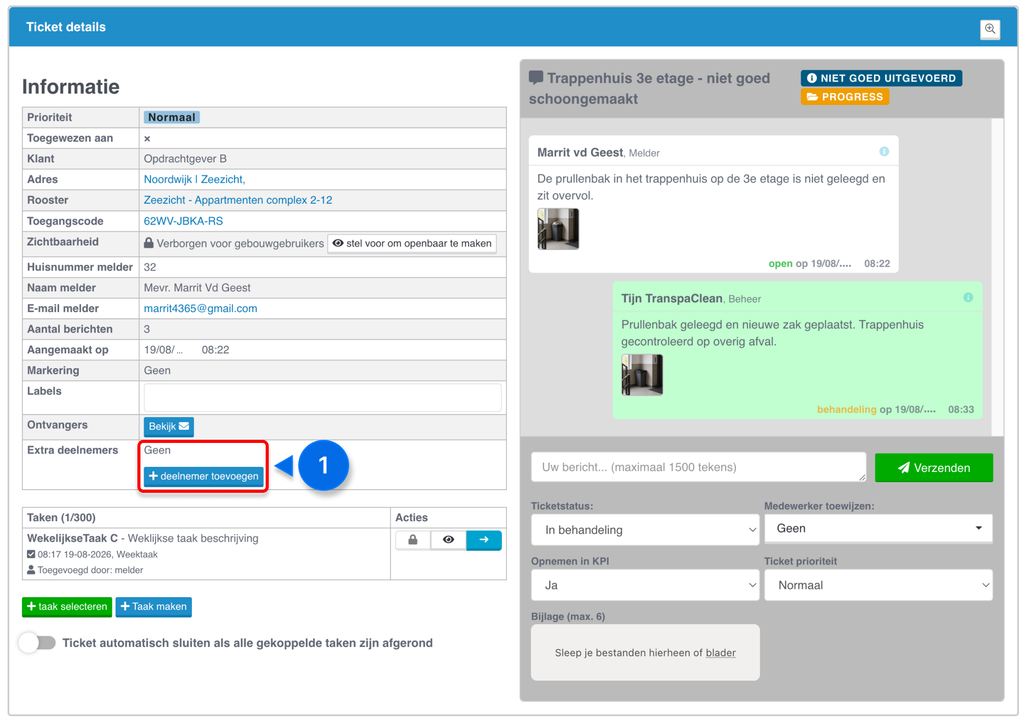
Task: Open the Bekijk recipients envelope button
Action: tap(168, 426)
